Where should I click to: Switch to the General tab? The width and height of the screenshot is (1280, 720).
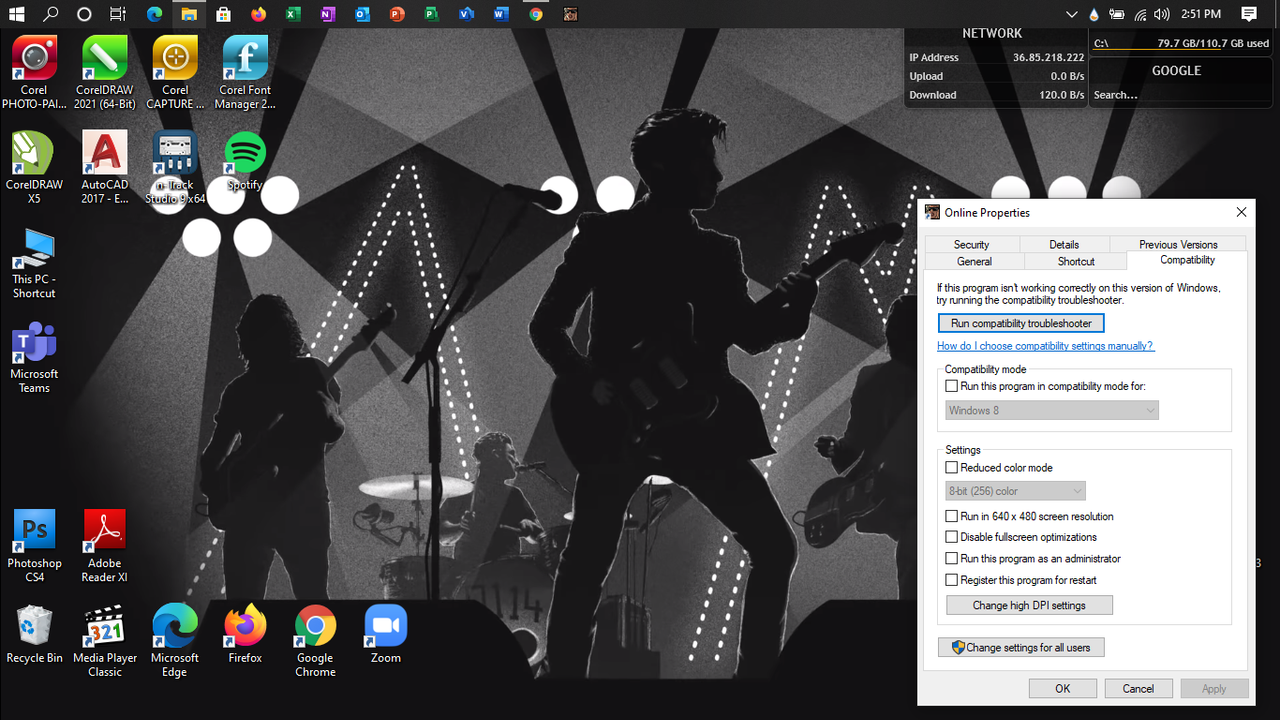974,261
